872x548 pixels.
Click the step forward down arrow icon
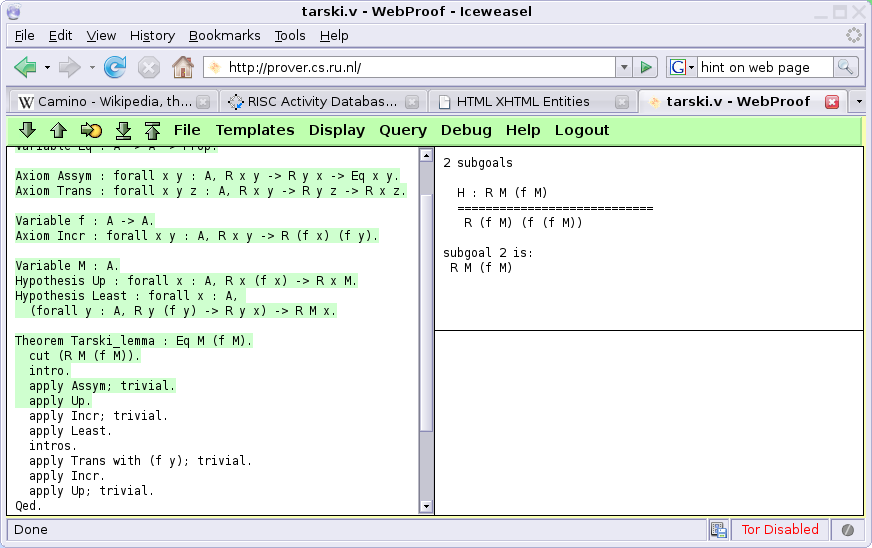[27, 130]
